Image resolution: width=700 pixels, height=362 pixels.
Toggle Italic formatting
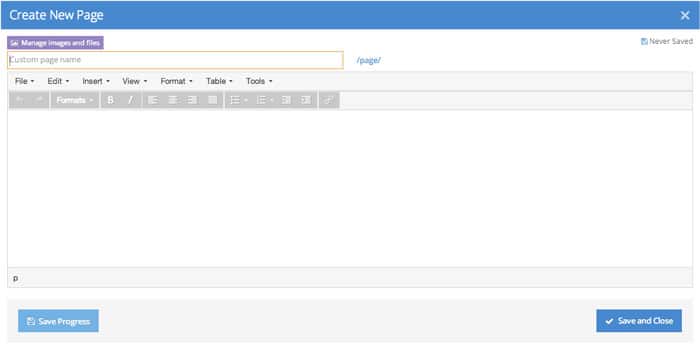pos(130,100)
